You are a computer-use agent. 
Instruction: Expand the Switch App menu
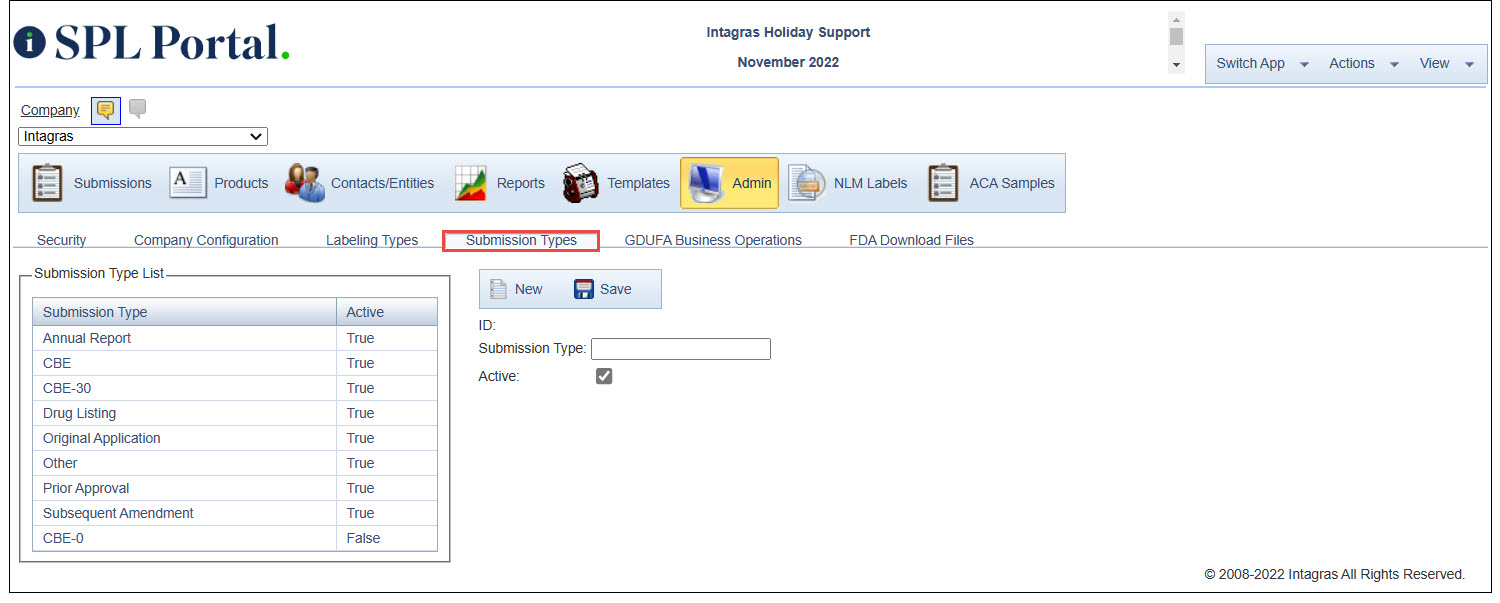click(x=1262, y=63)
